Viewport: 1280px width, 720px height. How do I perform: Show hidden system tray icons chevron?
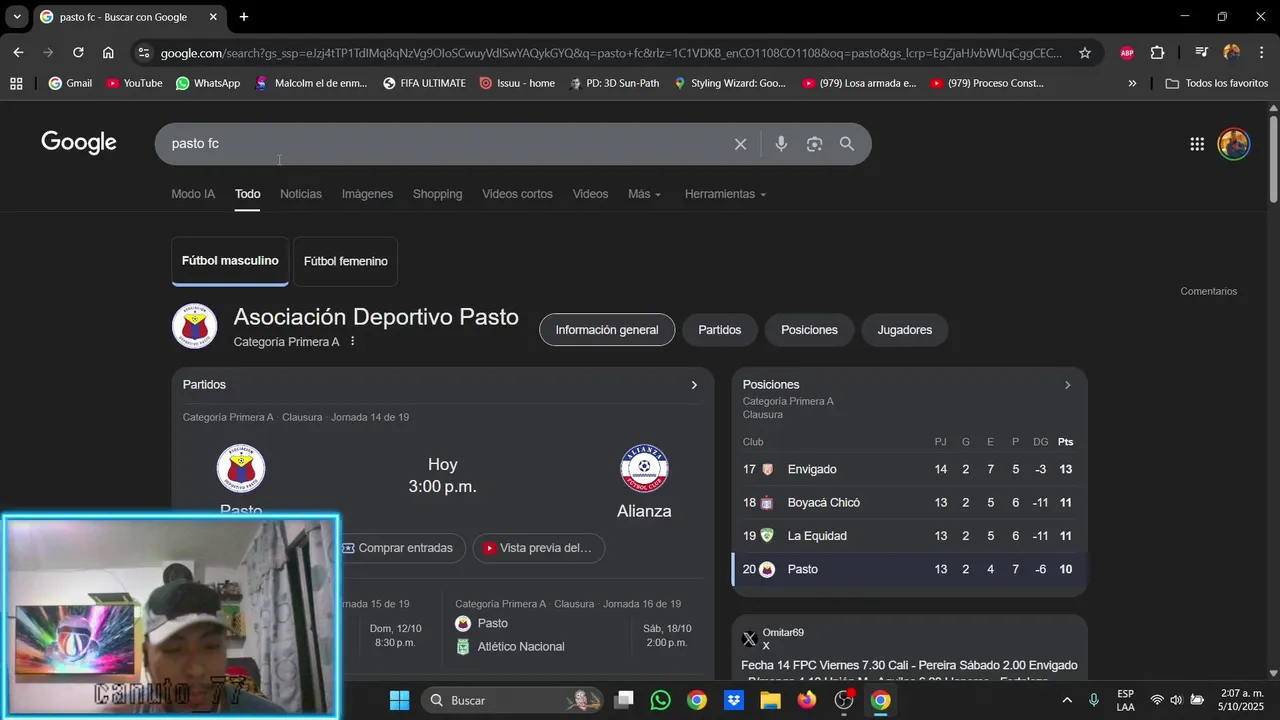pyautogui.click(x=1066, y=700)
